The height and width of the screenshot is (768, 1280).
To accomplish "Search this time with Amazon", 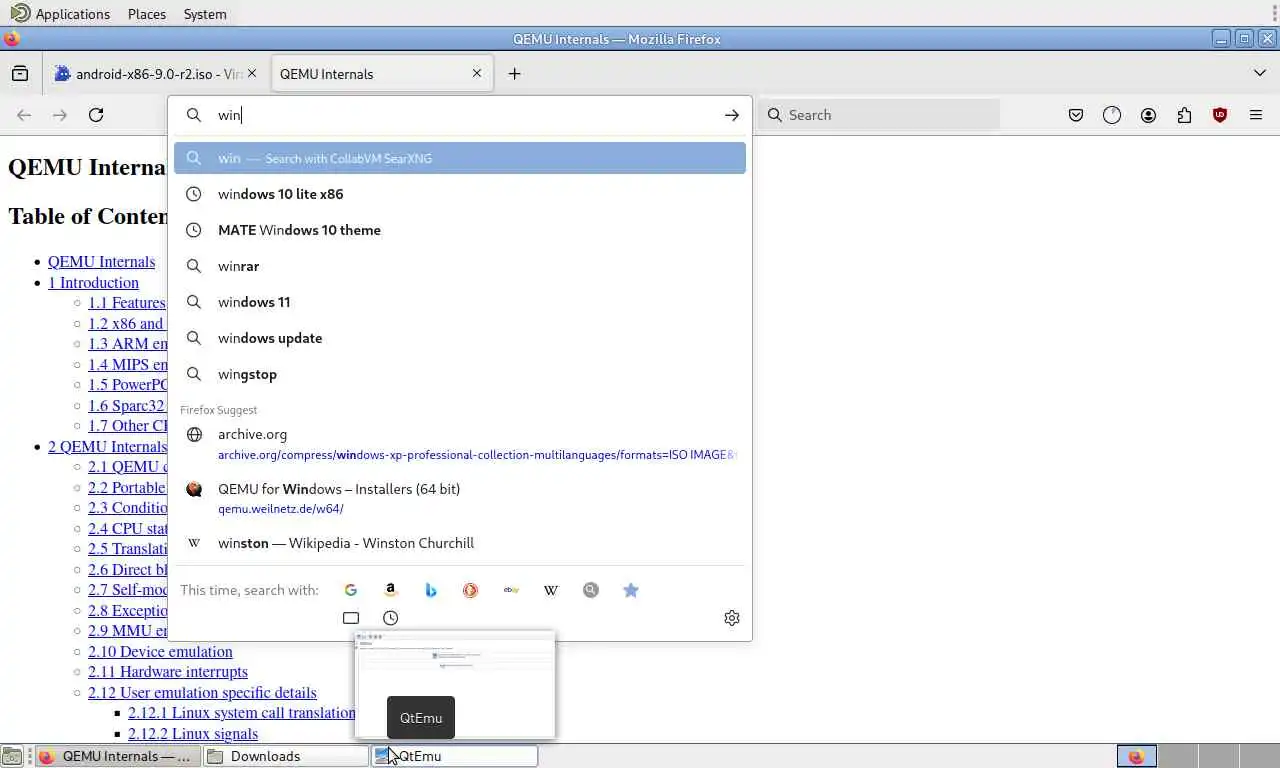I will tap(391, 590).
